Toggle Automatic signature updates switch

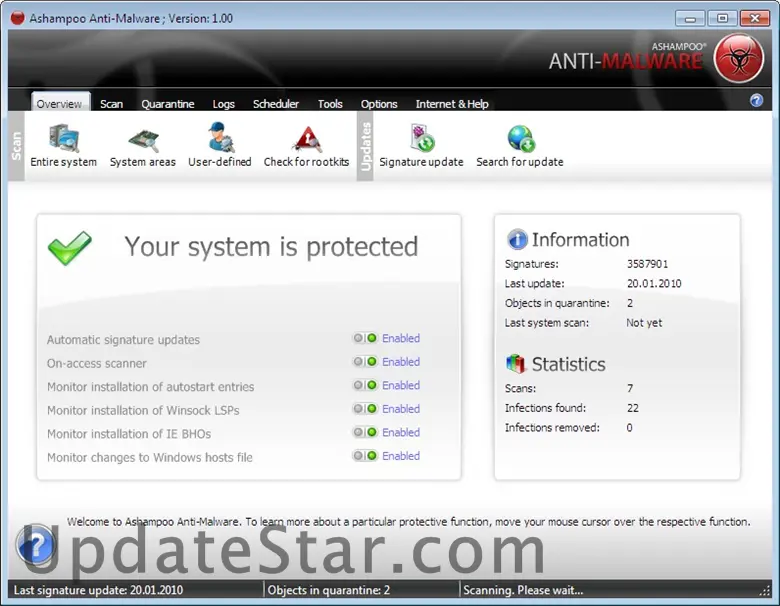(365, 338)
